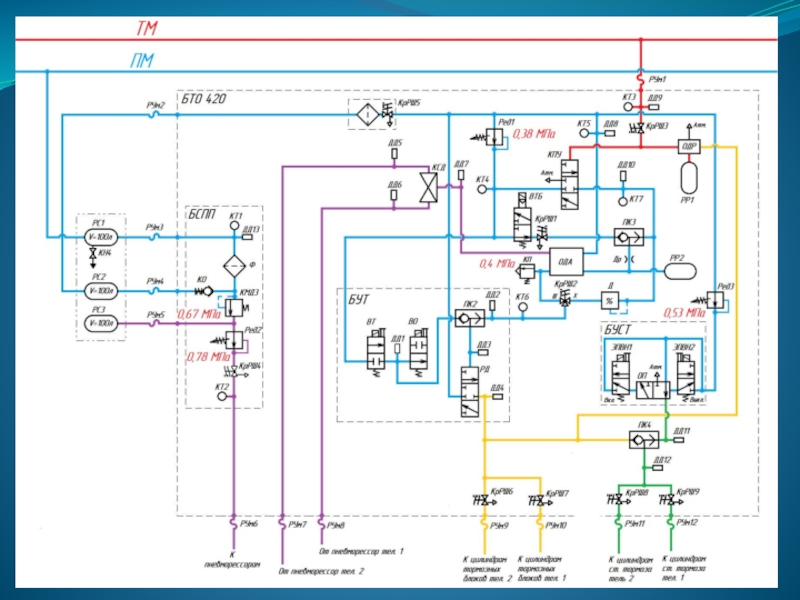Select the ПК2 shuttle valve symbol

click(x=469, y=318)
